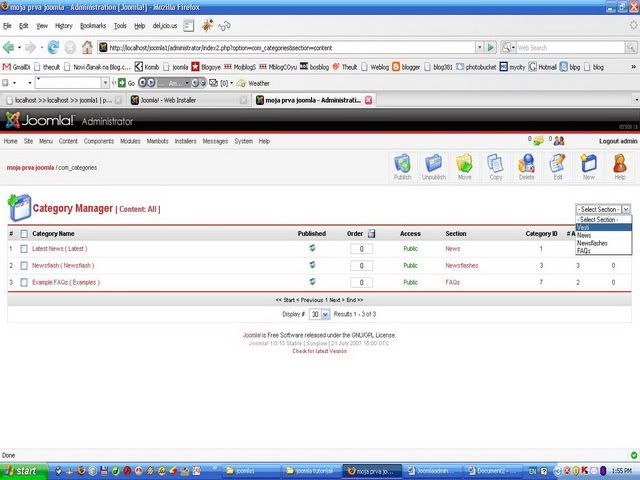Click the logged-in users icon

point(559,141)
